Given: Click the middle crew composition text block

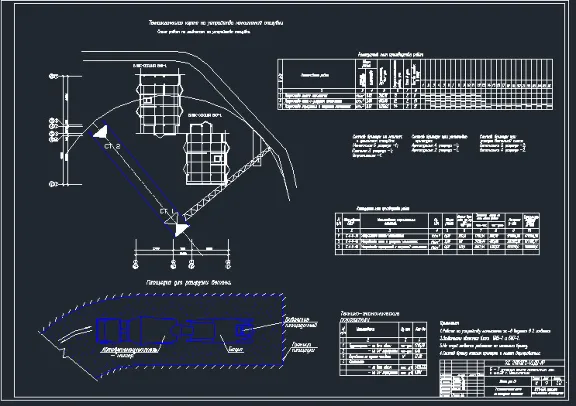Looking at the screenshot, I should point(439,143).
